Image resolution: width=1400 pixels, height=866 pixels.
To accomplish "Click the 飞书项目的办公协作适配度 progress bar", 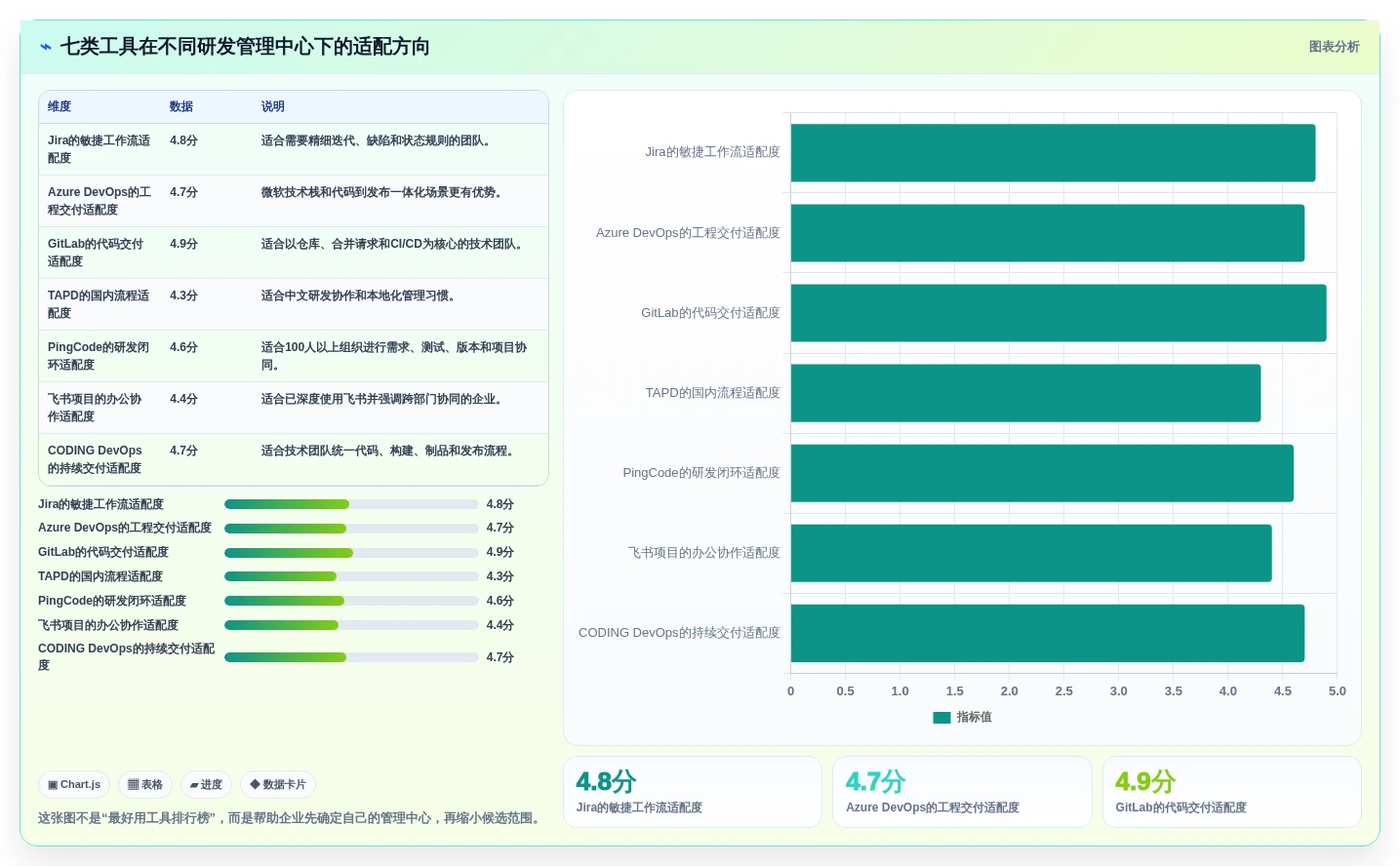I will (x=351, y=625).
